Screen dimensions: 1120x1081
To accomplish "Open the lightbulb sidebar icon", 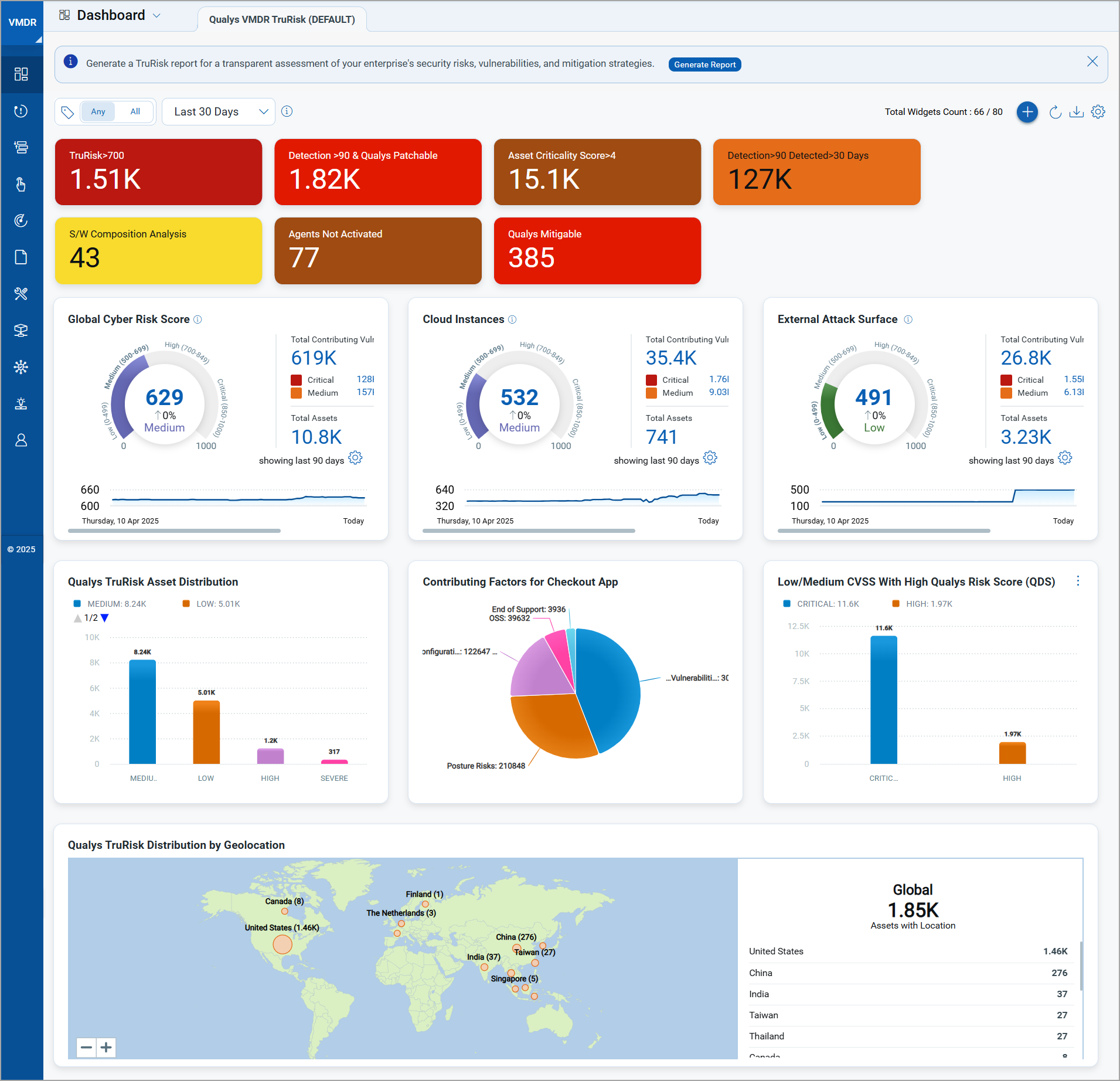I will [x=21, y=403].
